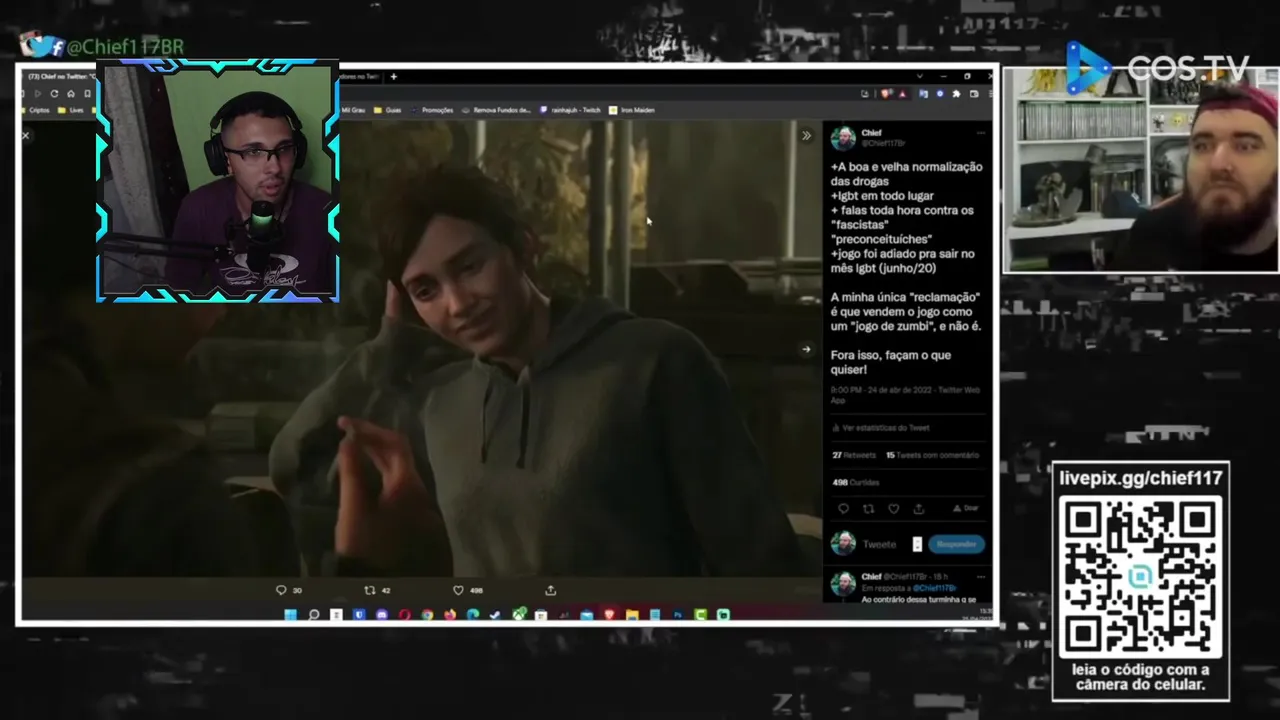Click the 'Tweete' reply input field
The width and height of the screenshot is (1280, 720).
[880, 544]
